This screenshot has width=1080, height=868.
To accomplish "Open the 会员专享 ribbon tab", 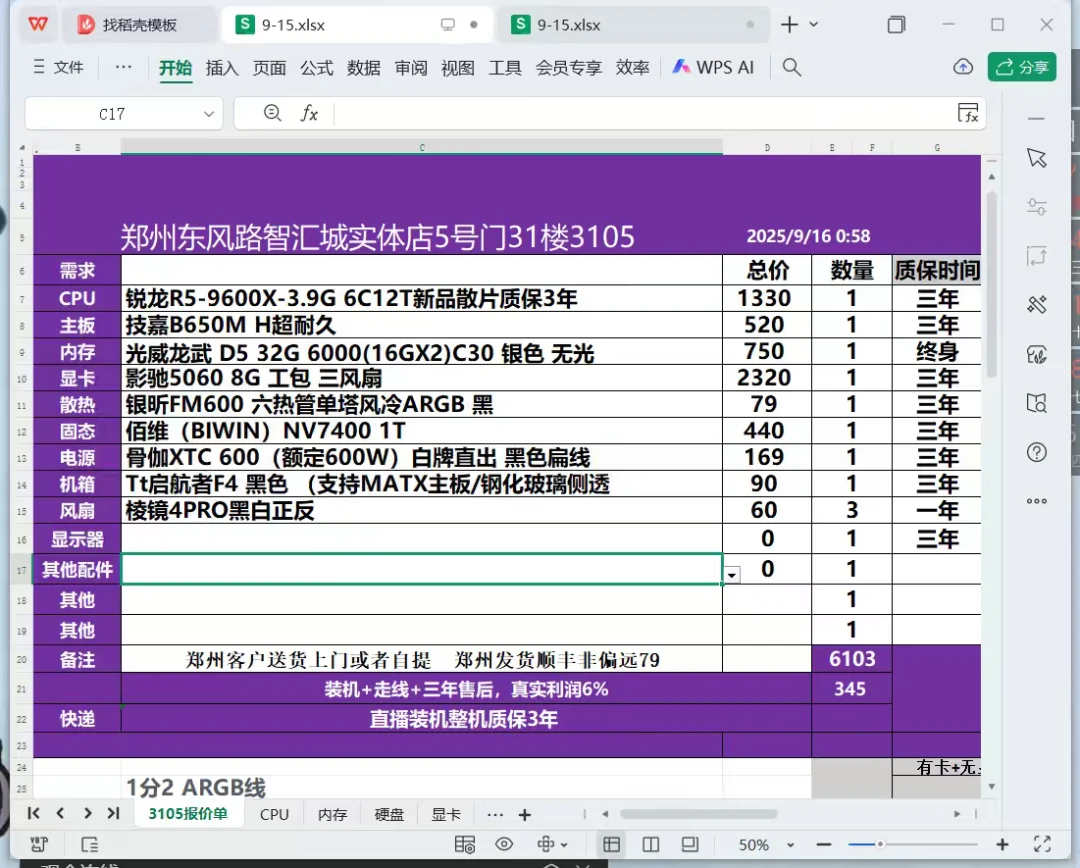I will coord(569,68).
